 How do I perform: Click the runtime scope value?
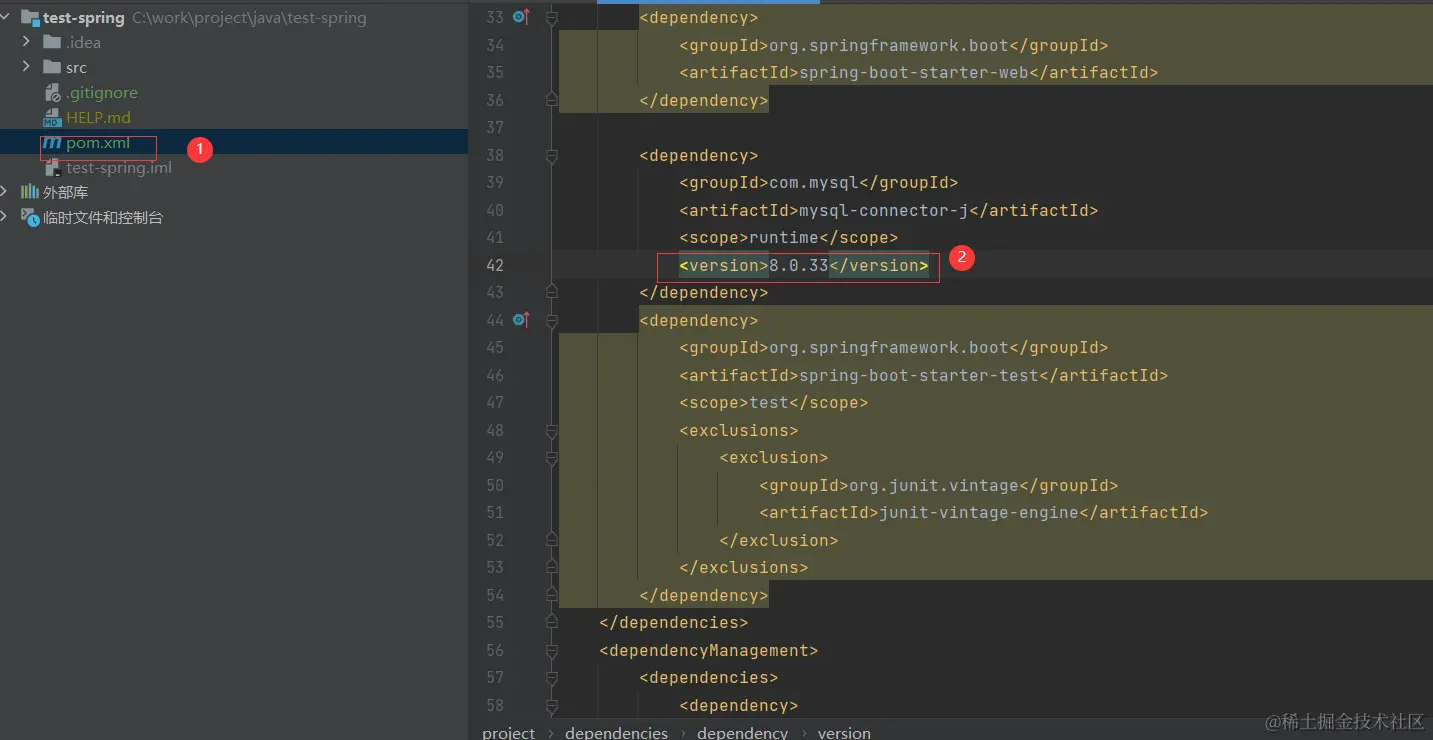[x=784, y=237]
